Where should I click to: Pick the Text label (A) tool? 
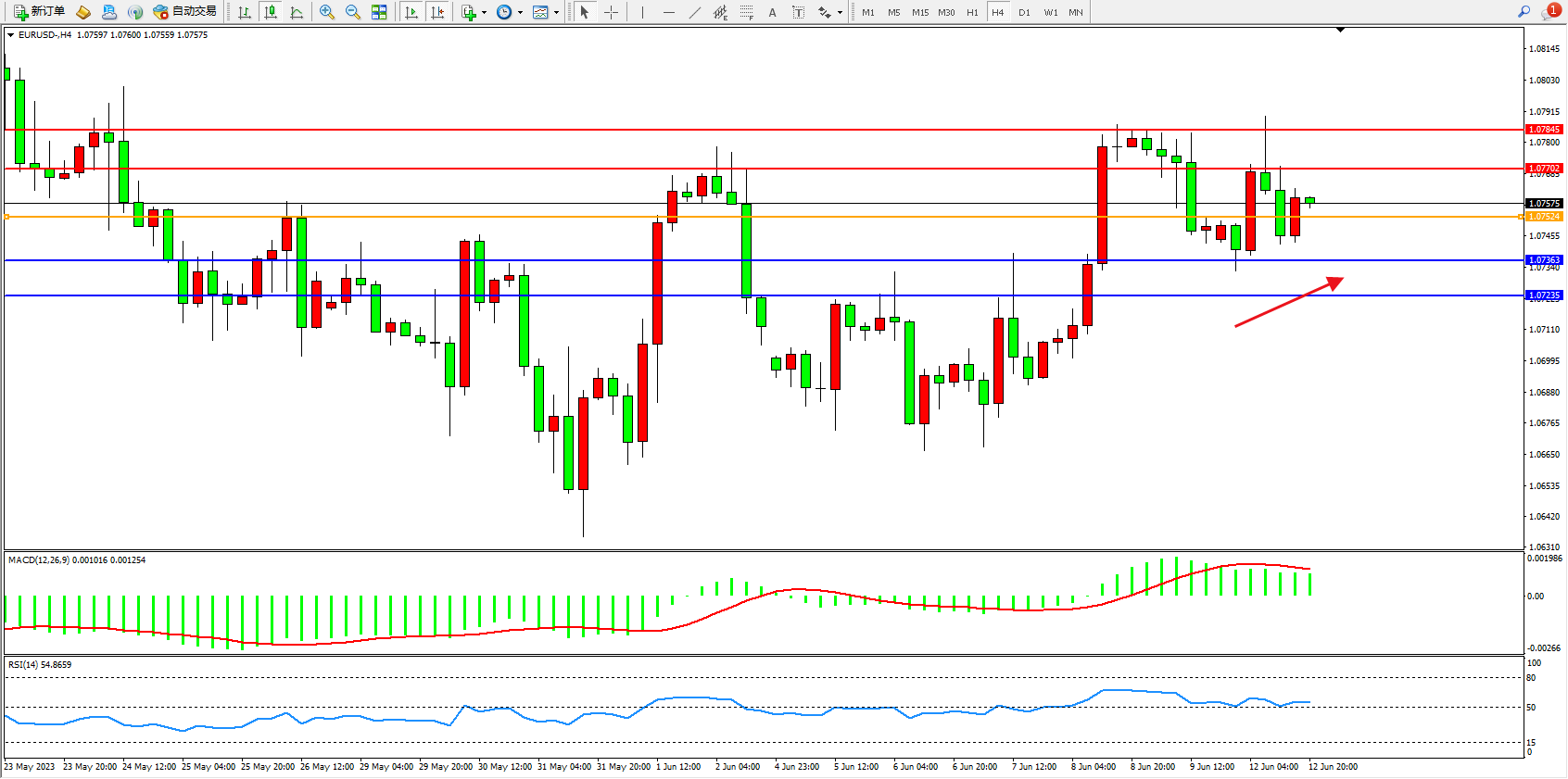(x=772, y=12)
